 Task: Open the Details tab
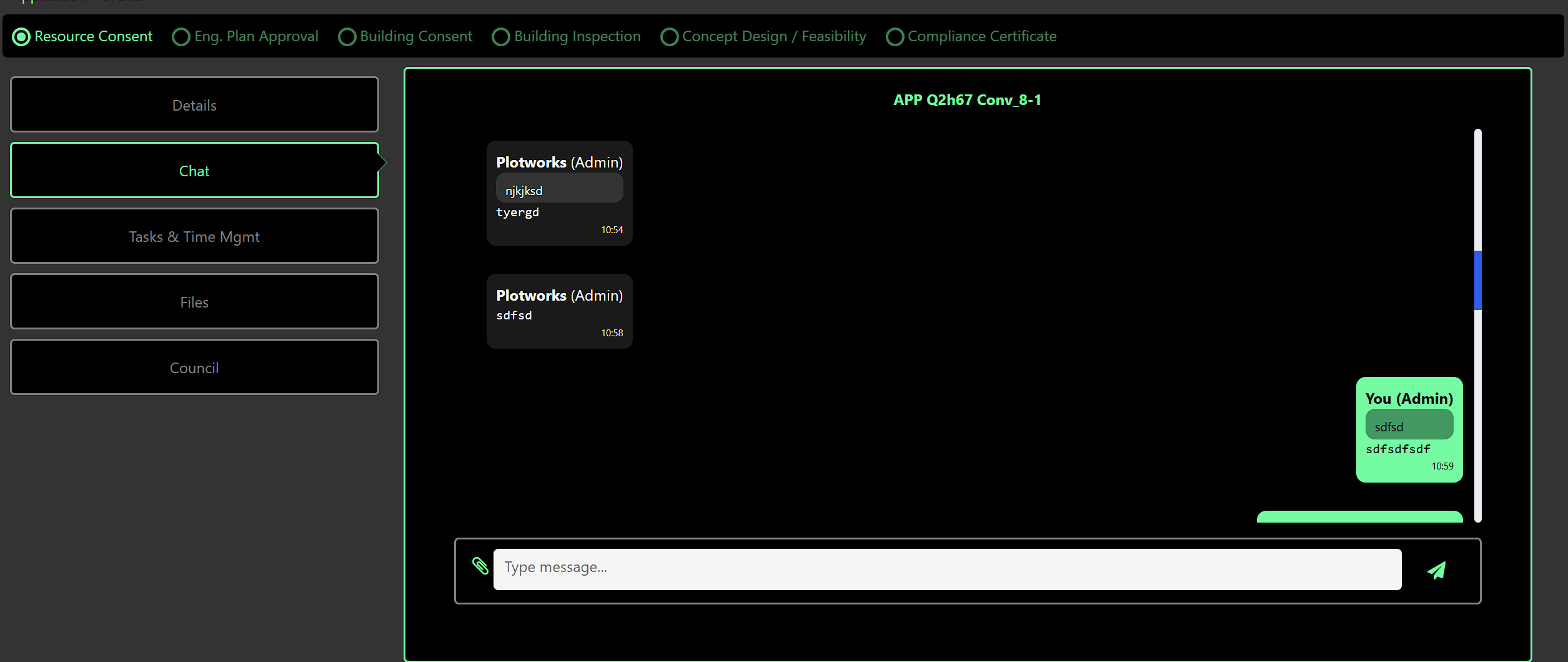[x=194, y=105]
